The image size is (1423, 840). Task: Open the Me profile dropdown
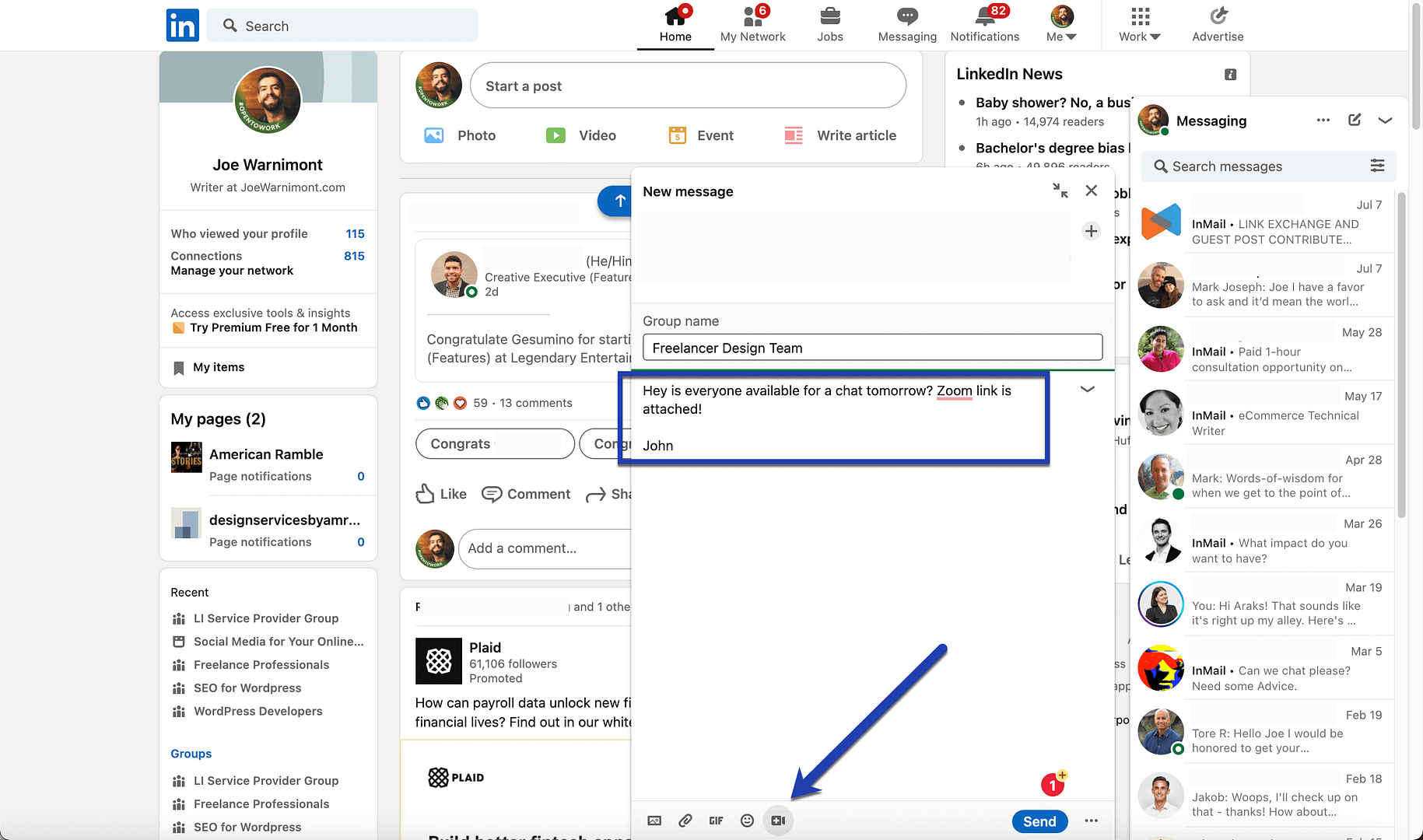pos(1061,25)
